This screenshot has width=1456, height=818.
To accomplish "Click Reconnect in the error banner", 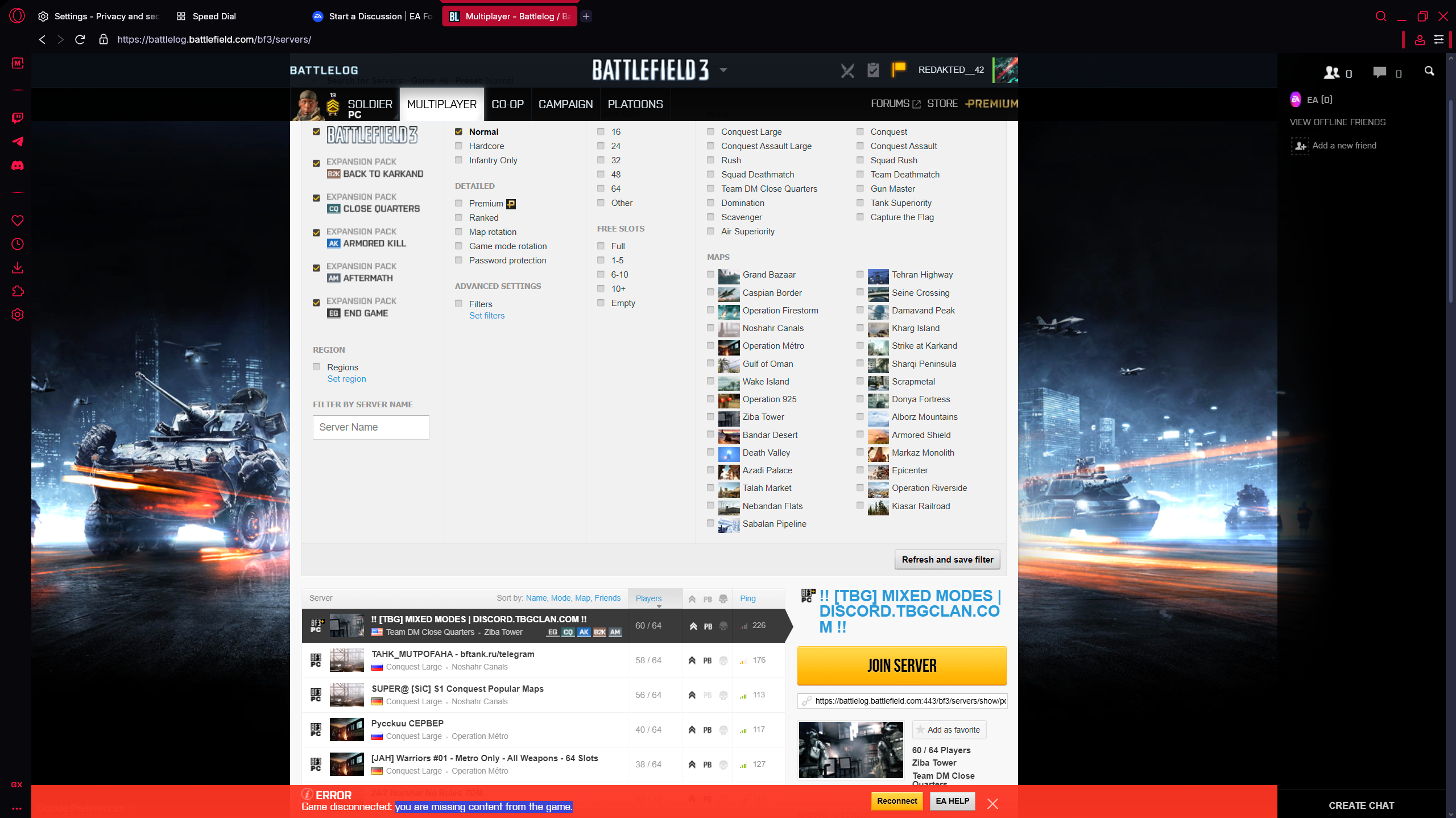I will 896,800.
